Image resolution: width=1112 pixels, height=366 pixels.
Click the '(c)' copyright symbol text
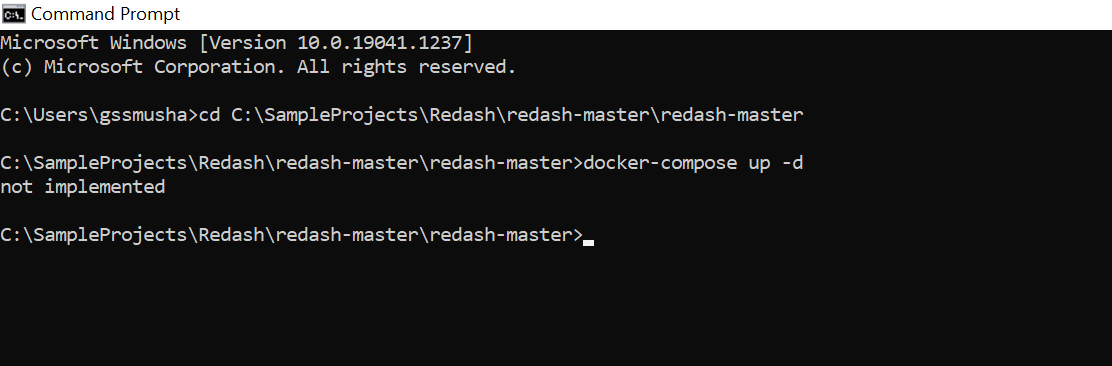coord(16,67)
